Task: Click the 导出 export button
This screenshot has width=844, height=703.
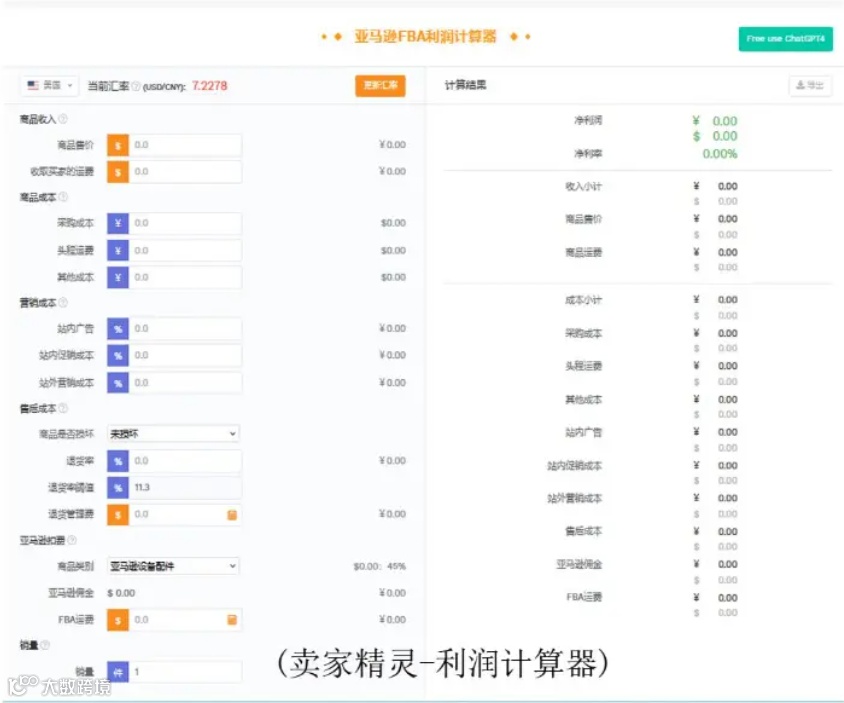Action: [810, 85]
